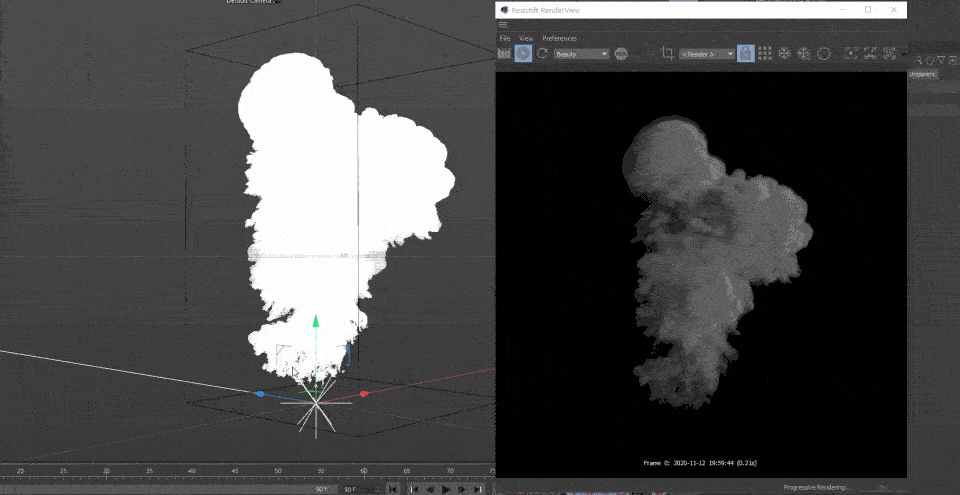Open the Beauty AOV dropdown

pos(581,53)
